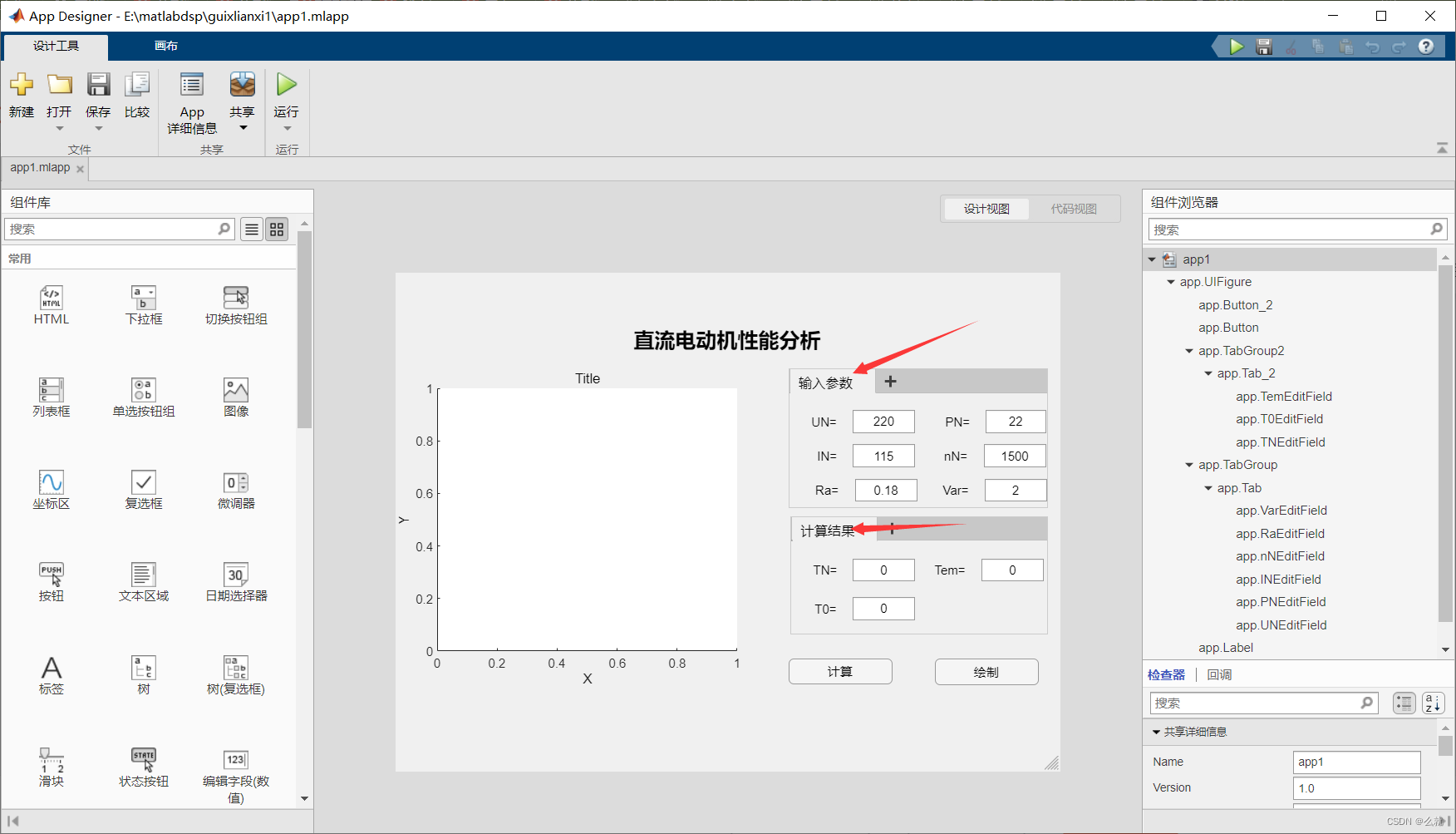Image resolution: width=1456 pixels, height=834 pixels.
Task: Switch component library to list view
Action: pyautogui.click(x=251, y=229)
